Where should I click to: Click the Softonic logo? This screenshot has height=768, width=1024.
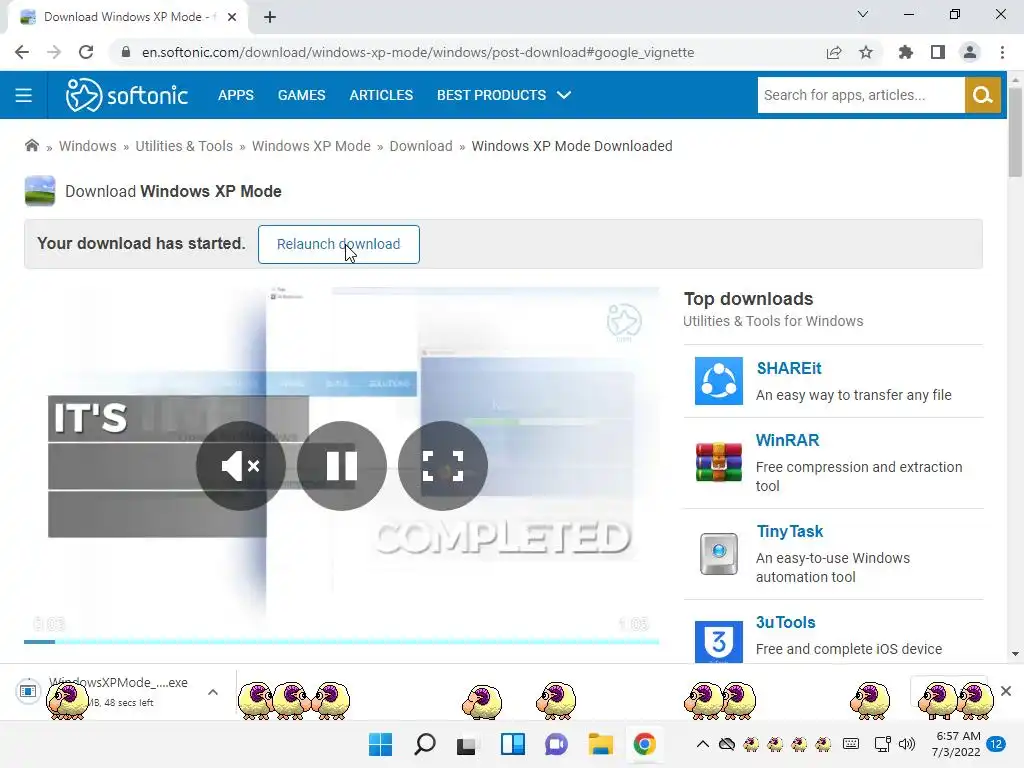(127, 95)
